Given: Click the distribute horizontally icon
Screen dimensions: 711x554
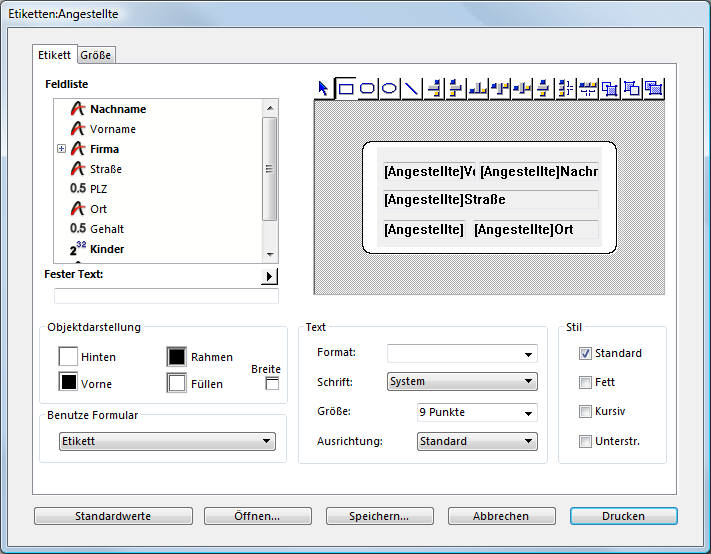Looking at the screenshot, I should pyautogui.click(x=588, y=88).
